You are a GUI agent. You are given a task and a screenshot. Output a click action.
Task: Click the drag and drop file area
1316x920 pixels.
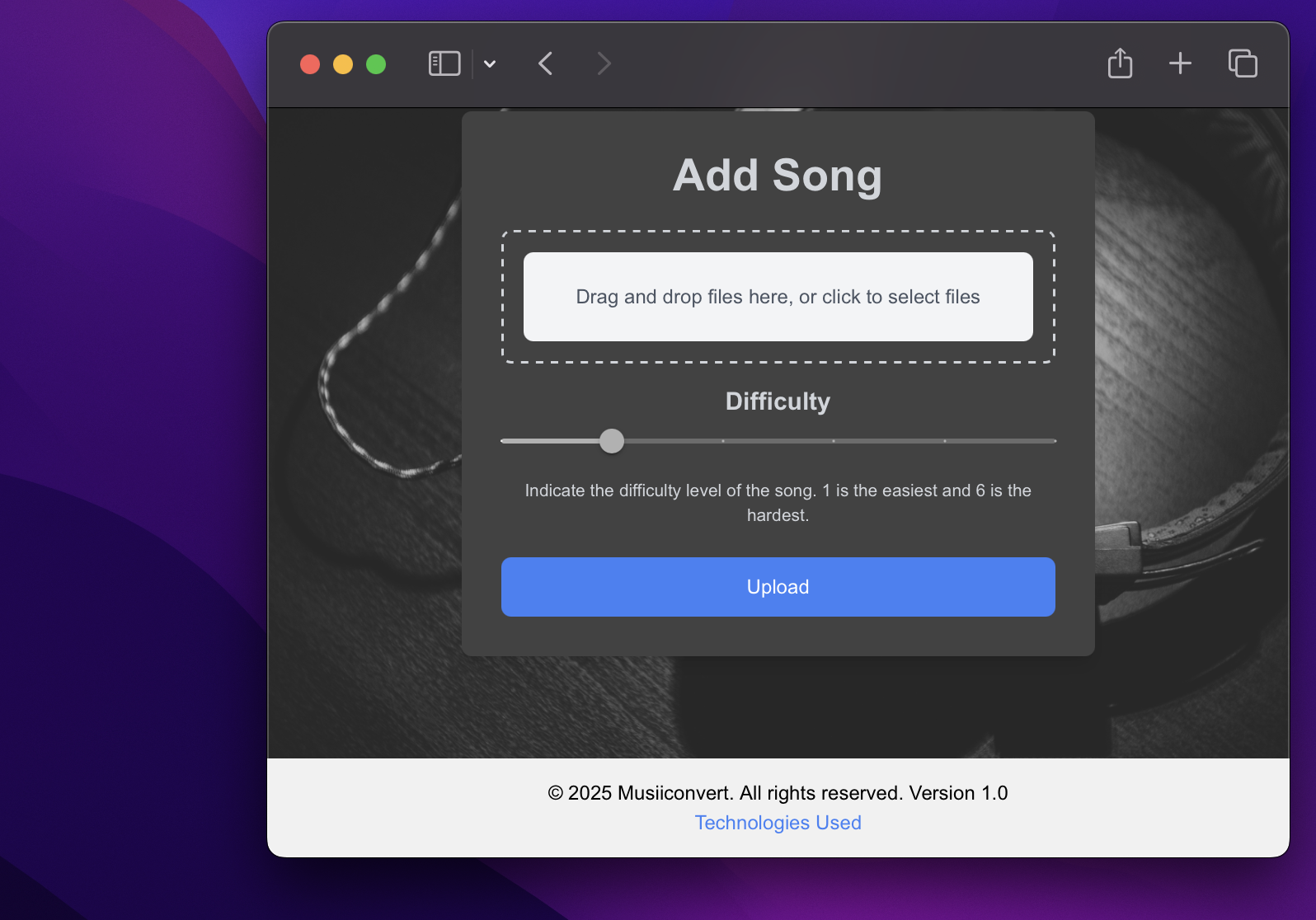[x=778, y=297]
